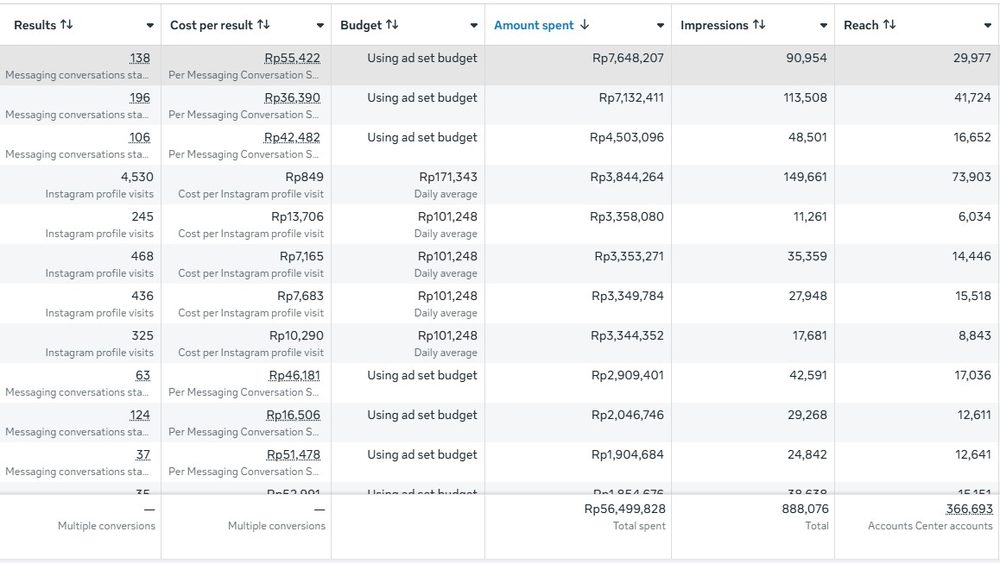Select the 41,724 reach cell

[x=917, y=105]
